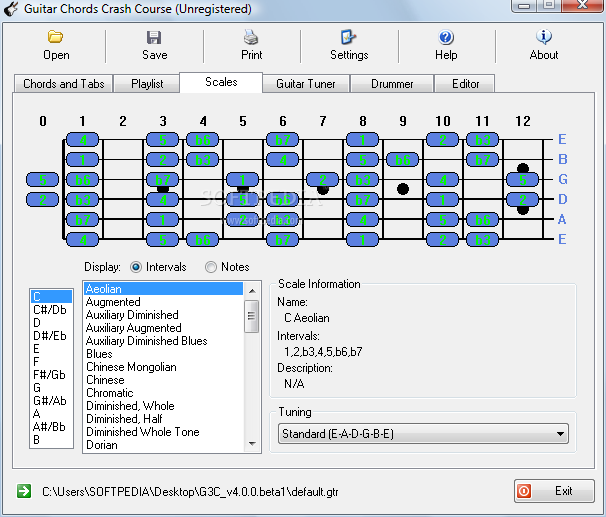Select the Diminished, Whole scale
The image size is (606, 517).
[x=163, y=406]
